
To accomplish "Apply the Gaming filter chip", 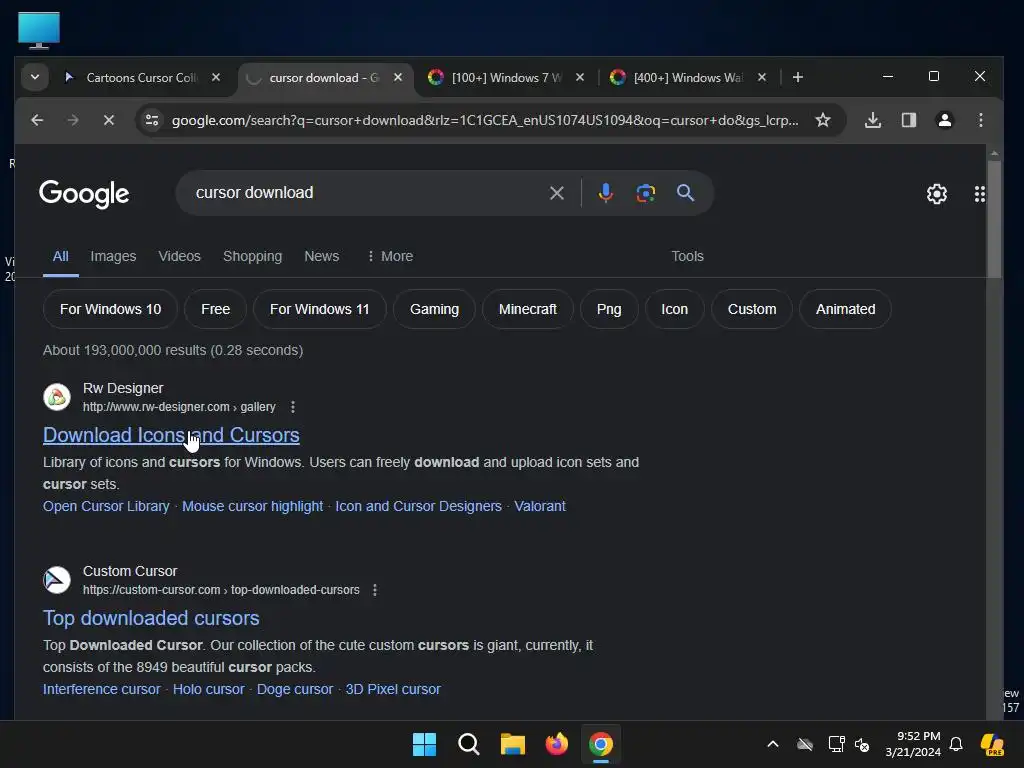I will [434, 310].
